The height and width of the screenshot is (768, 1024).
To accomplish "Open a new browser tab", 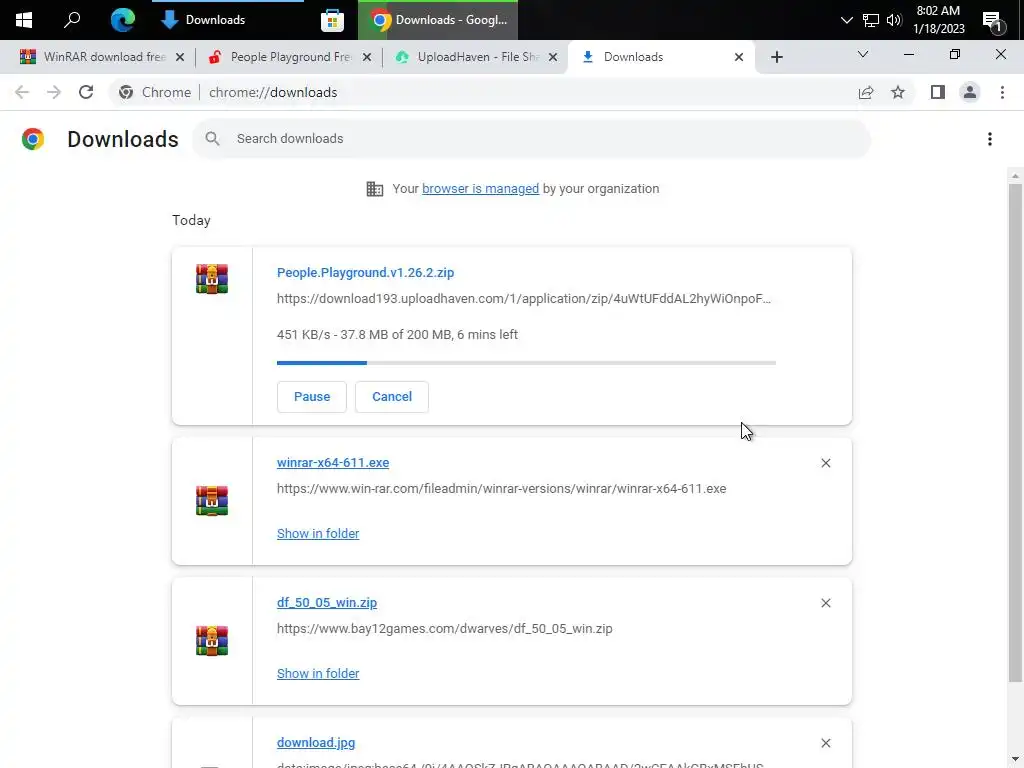I will coord(776,57).
